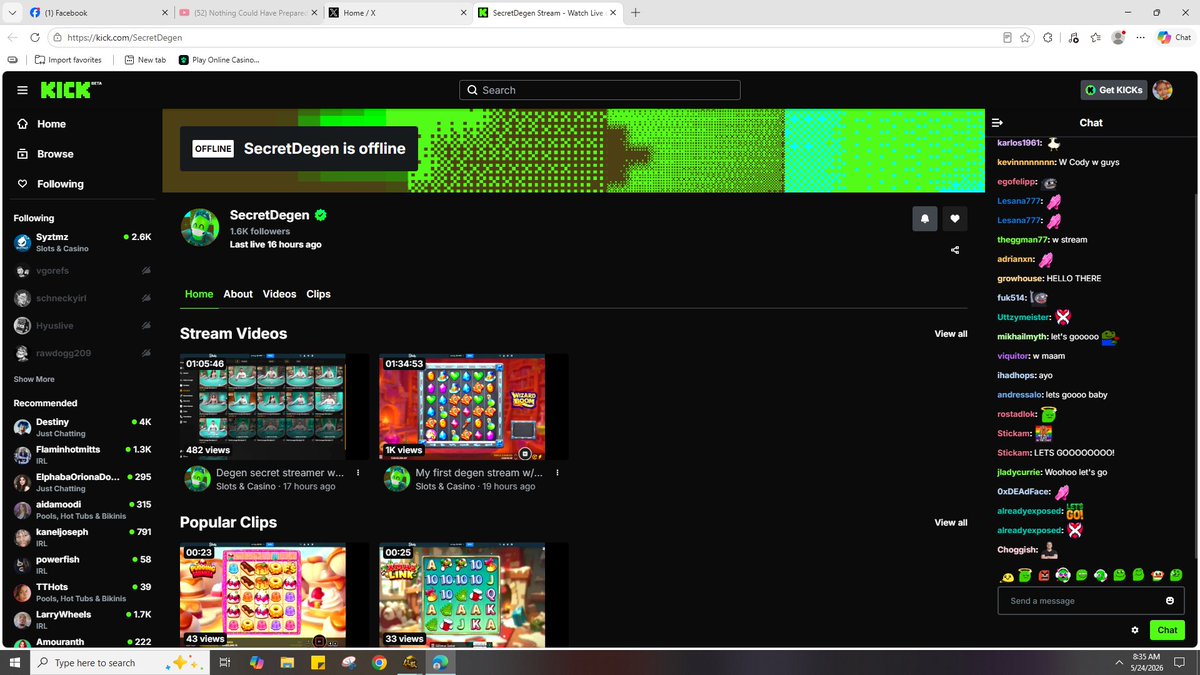Image resolution: width=1200 pixels, height=675 pixels.
Task: Click View all for Stream Videos
Action: [951, 334]
